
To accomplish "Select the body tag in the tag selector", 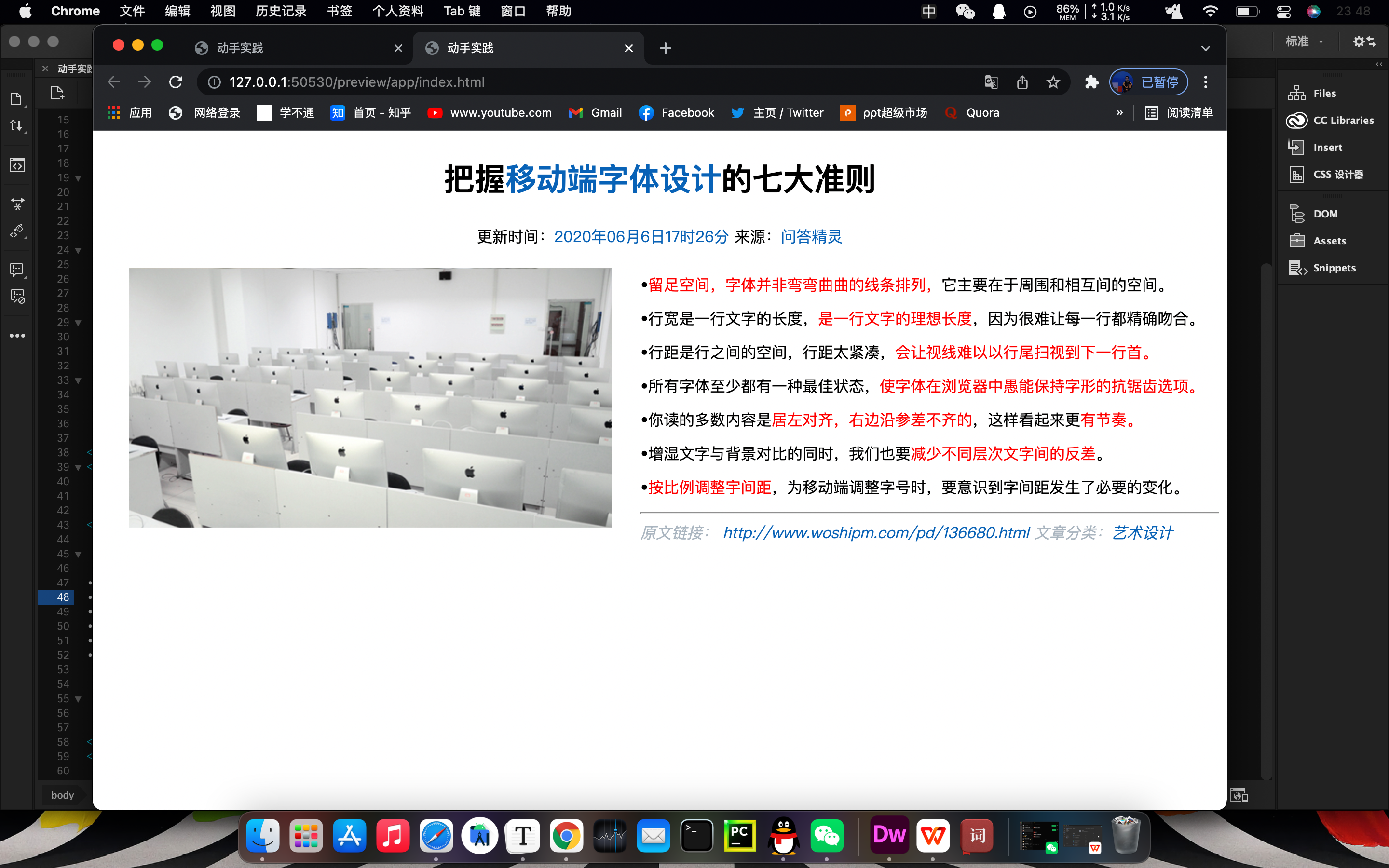I will point(63,795).
